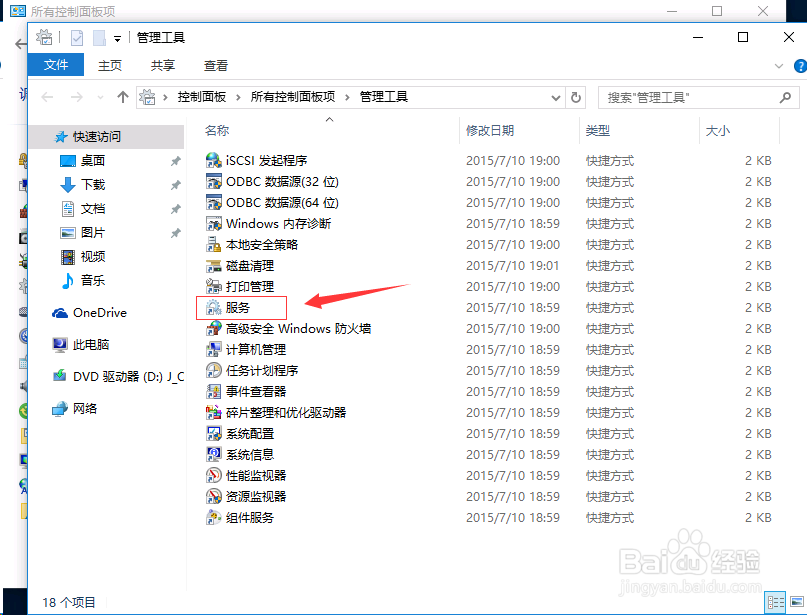Select 此电脑 in the sidebar
Screen dimensions: 807x615
(x=92, y=344)
